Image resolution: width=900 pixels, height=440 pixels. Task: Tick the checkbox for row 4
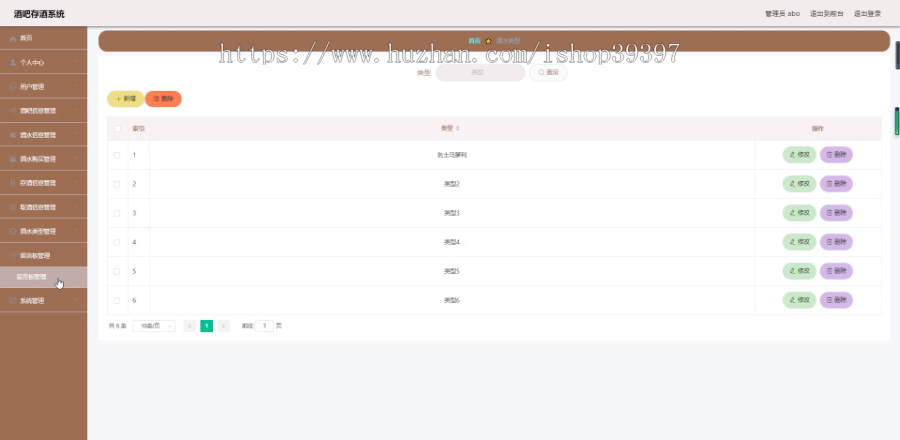(x=117, y=242)
